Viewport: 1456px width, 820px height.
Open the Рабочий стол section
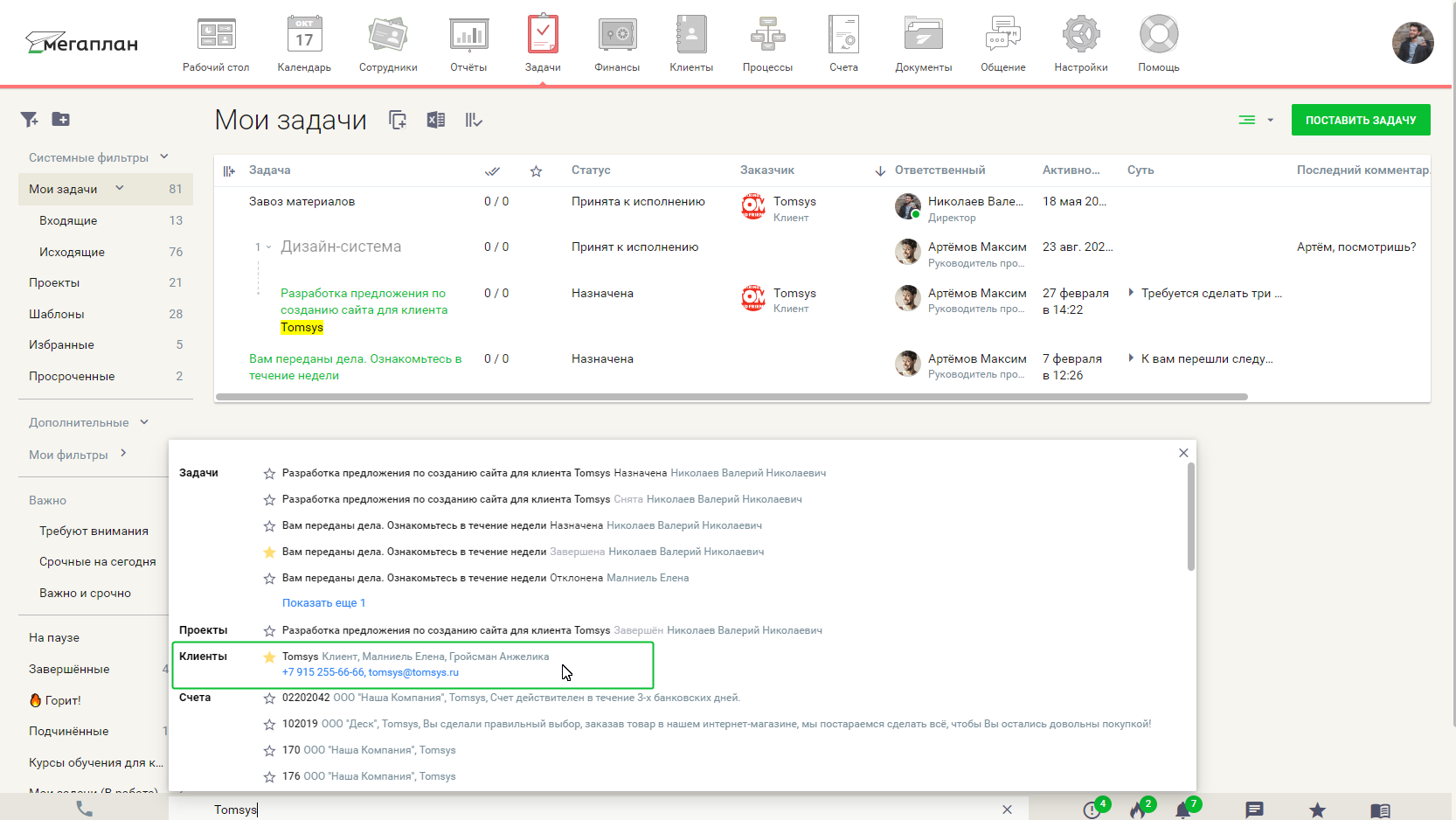pos(216,44)
